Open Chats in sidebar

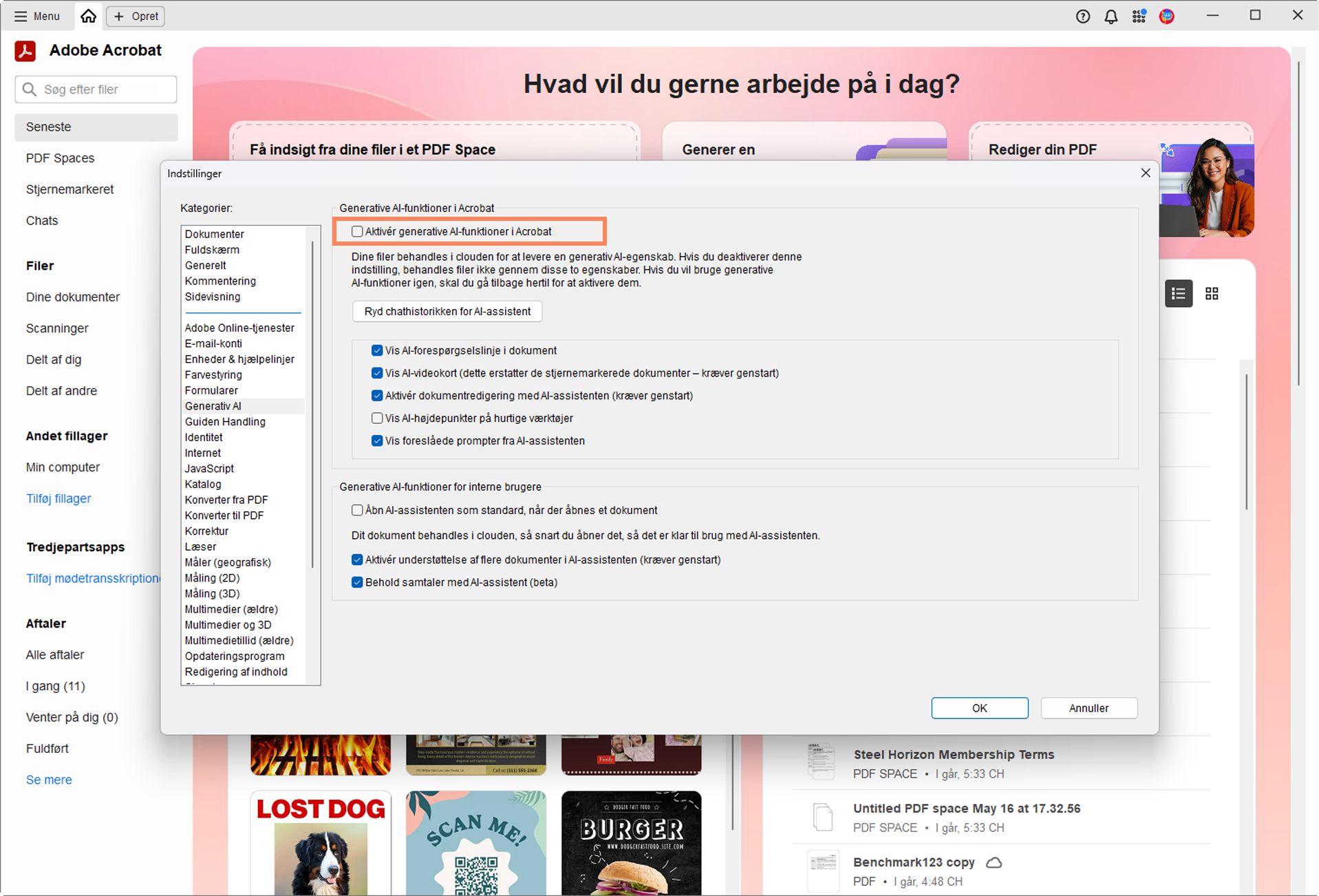coord(42,221)
